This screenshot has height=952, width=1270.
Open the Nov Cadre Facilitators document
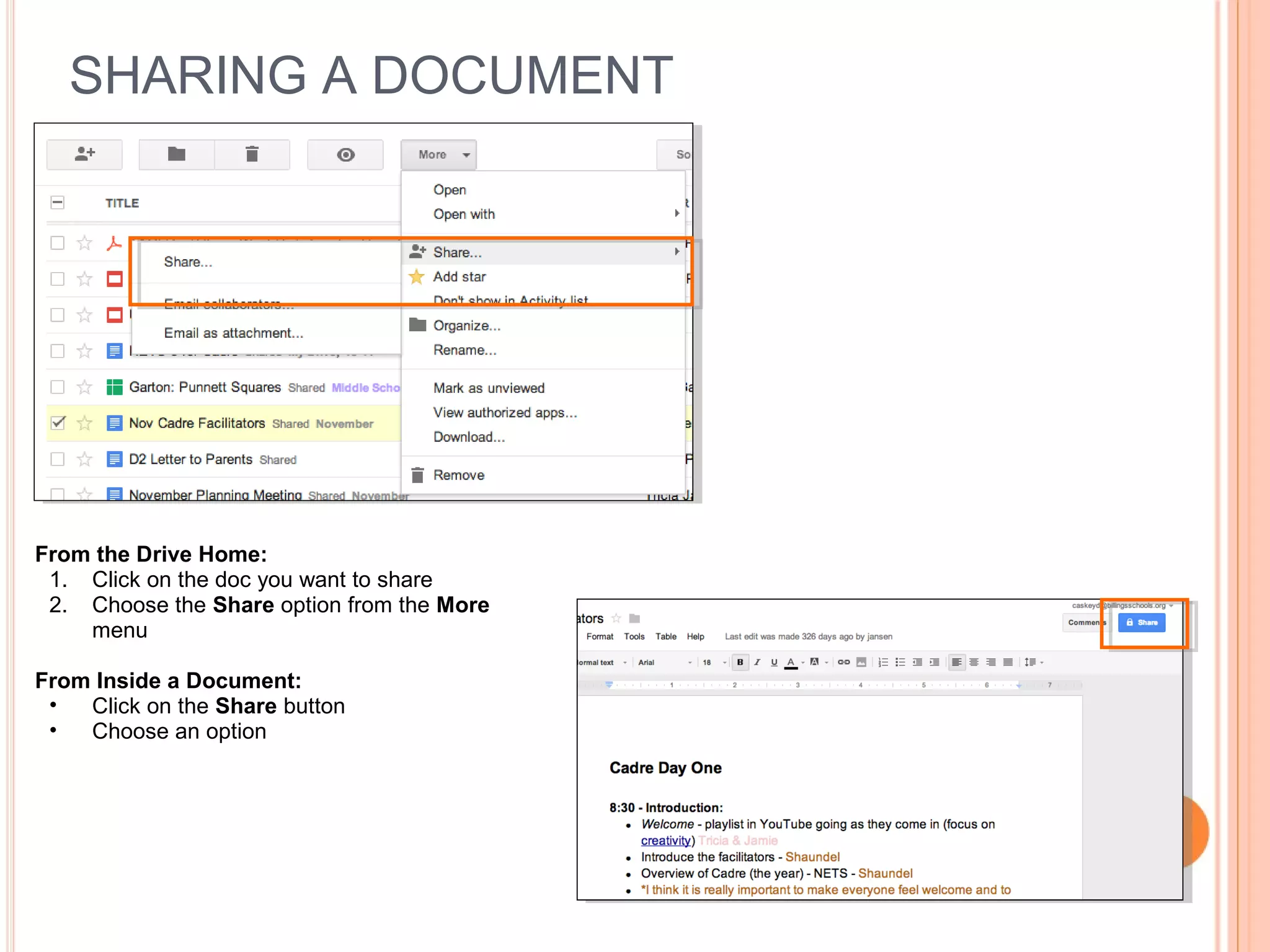point(197,423)
